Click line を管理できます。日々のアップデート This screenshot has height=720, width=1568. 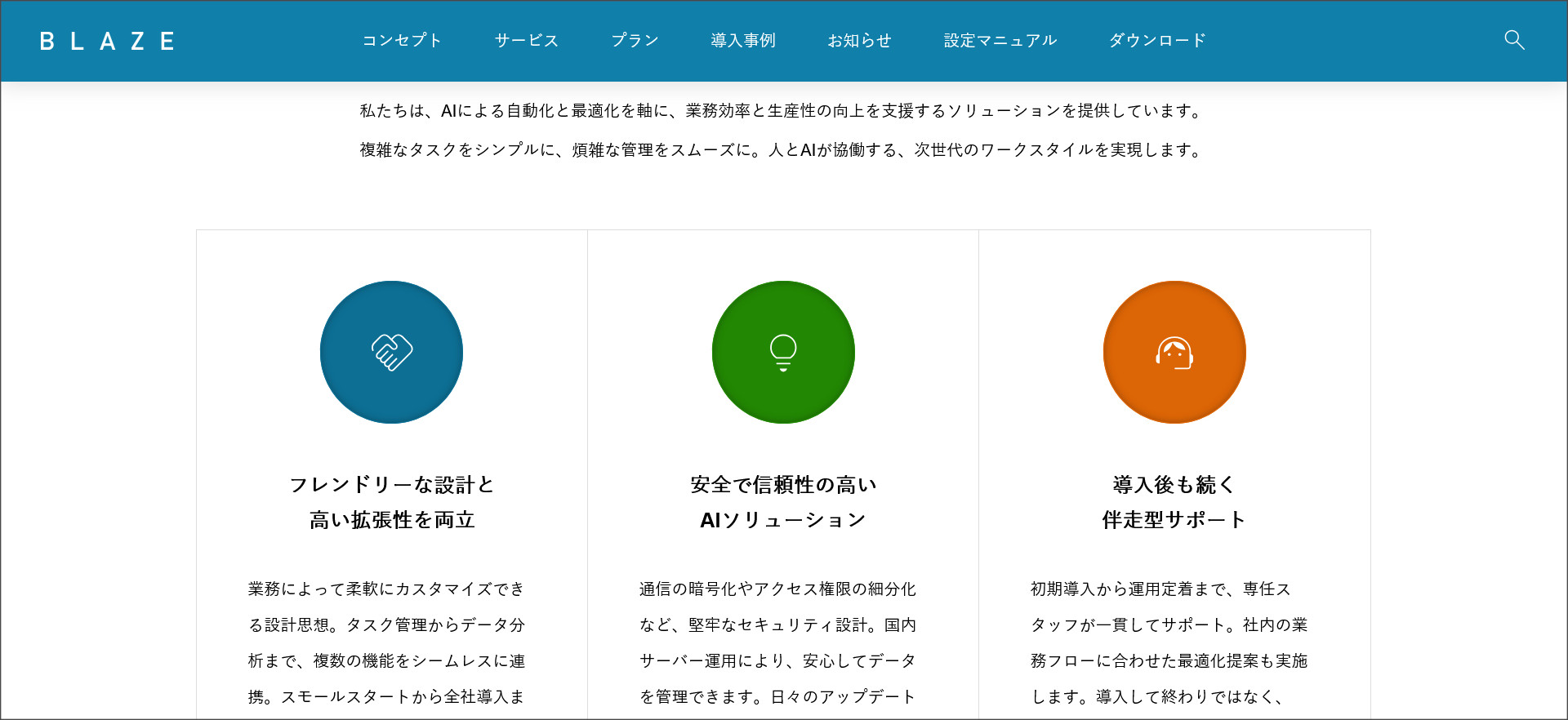click(777, 696)
